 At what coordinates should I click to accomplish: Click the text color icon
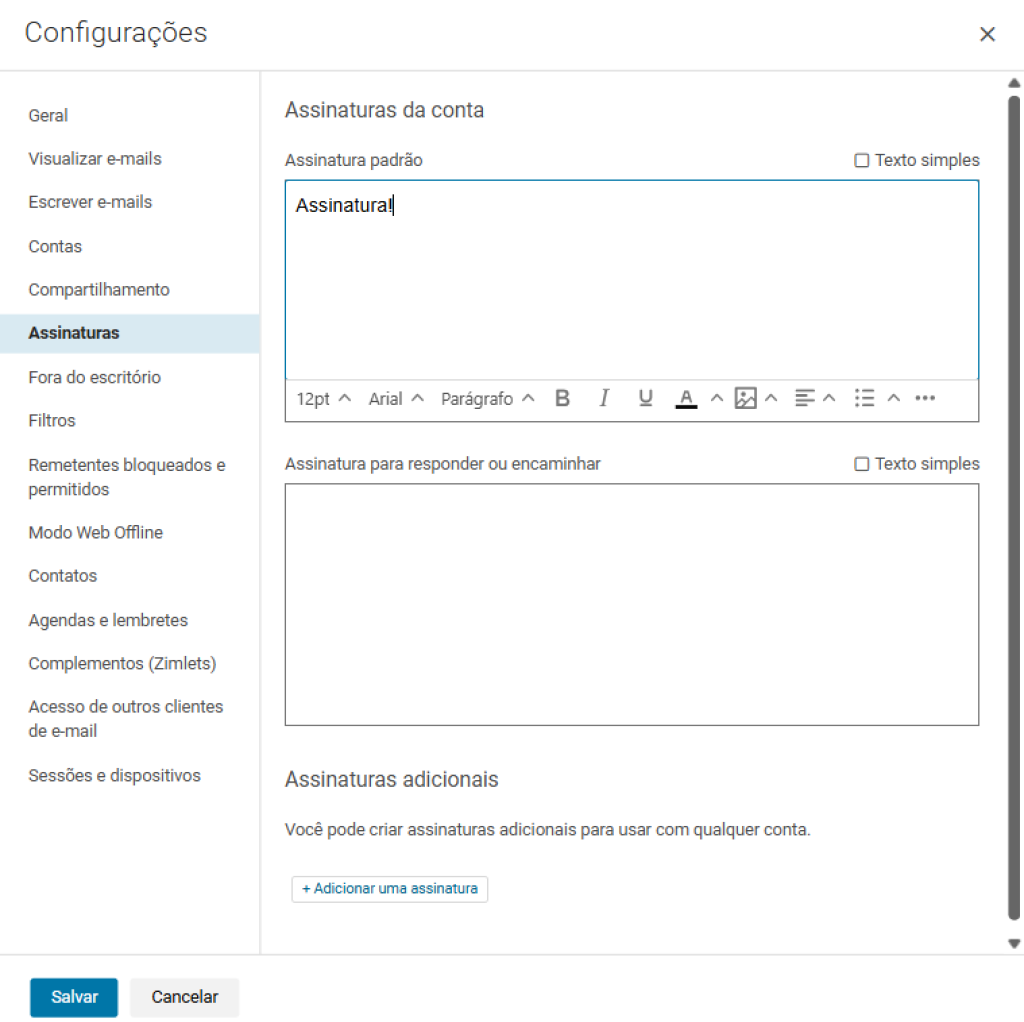click(686, 399)
